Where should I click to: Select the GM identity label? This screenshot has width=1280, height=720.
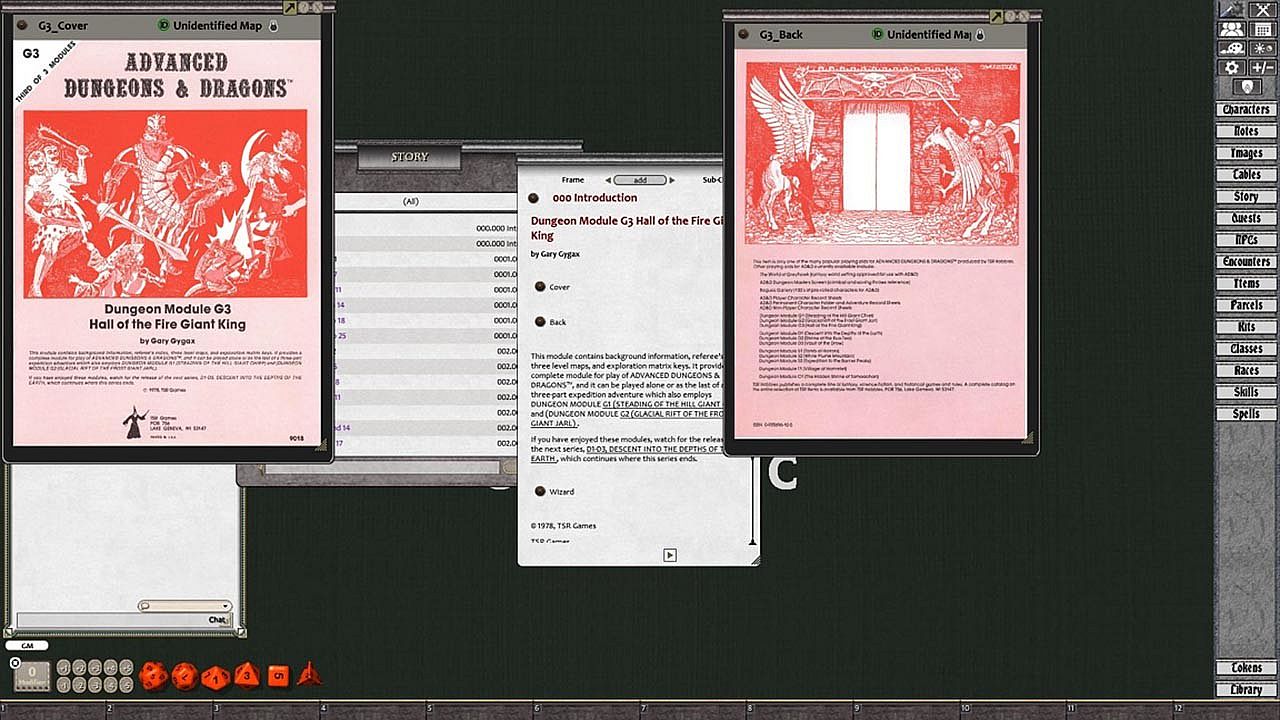27,645
